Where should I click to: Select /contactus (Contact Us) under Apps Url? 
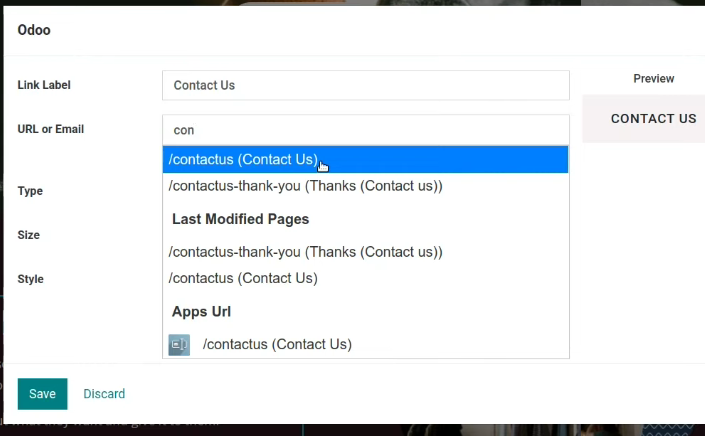click(366, 344)
